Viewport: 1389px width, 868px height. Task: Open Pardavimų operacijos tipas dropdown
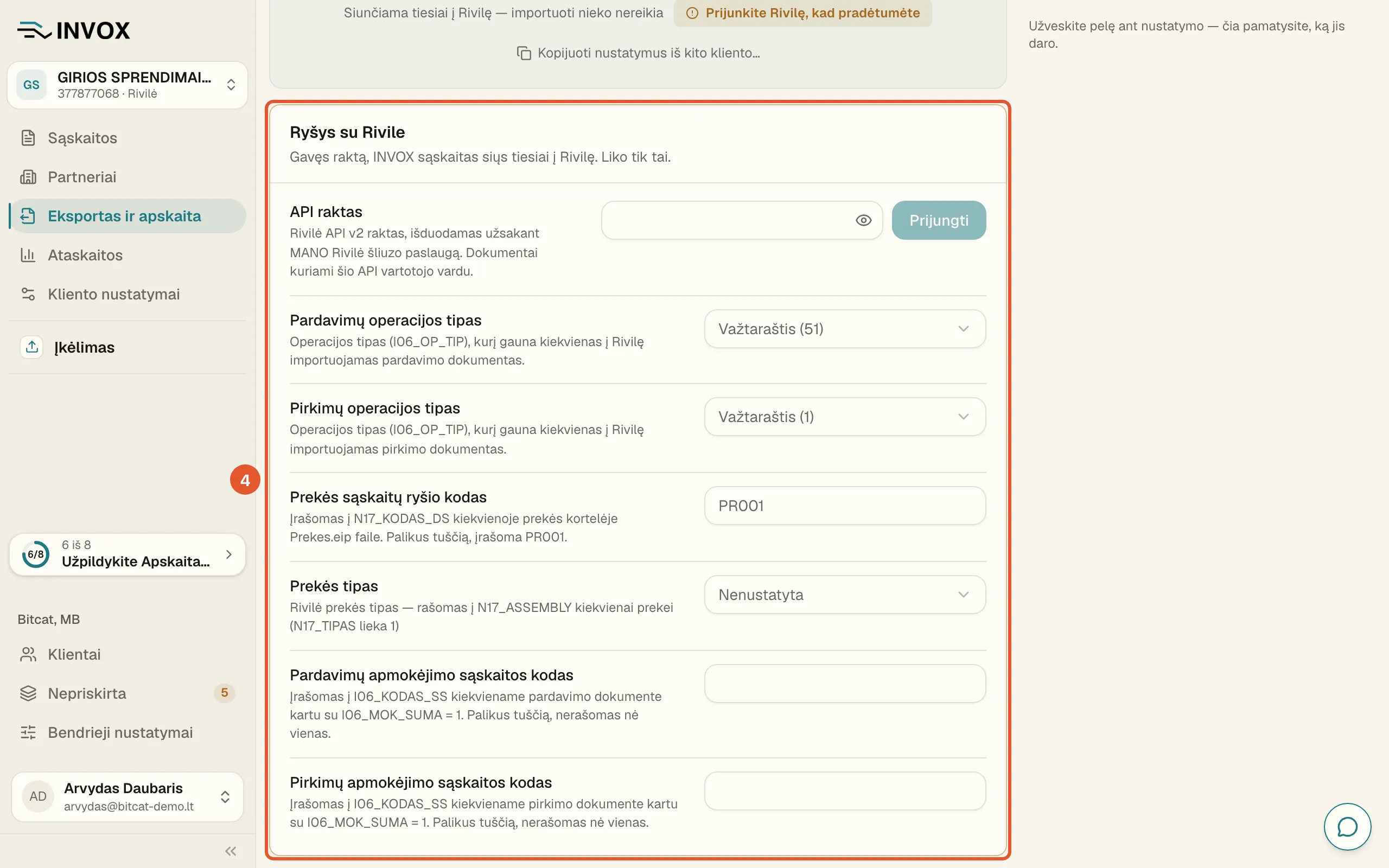coord(845,329)
